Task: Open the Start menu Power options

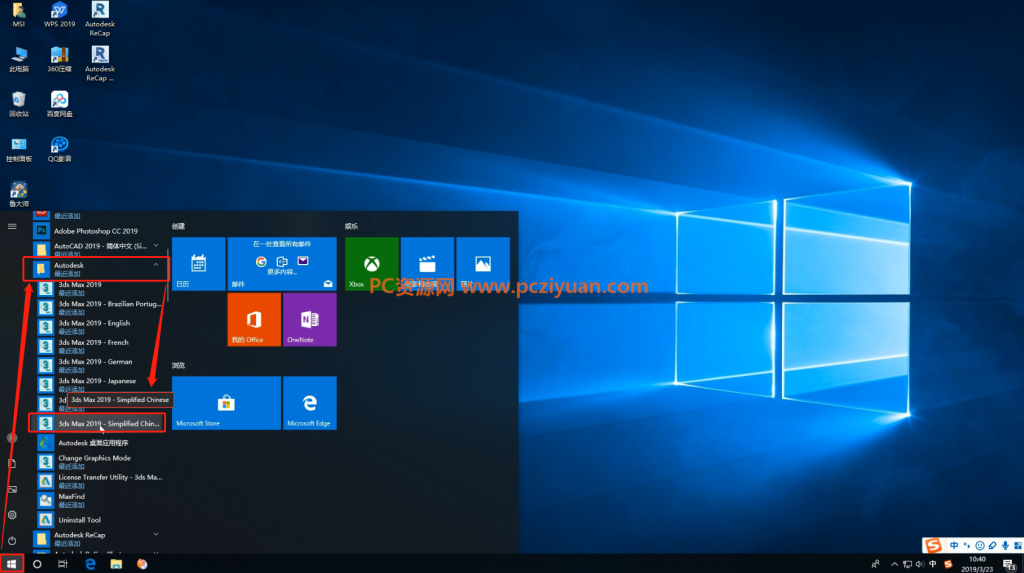Action: click(x=12, y=540)
